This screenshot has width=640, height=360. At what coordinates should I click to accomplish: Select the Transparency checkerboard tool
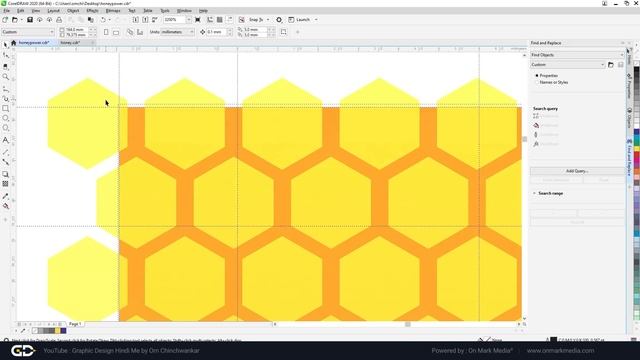click(5, 184)
